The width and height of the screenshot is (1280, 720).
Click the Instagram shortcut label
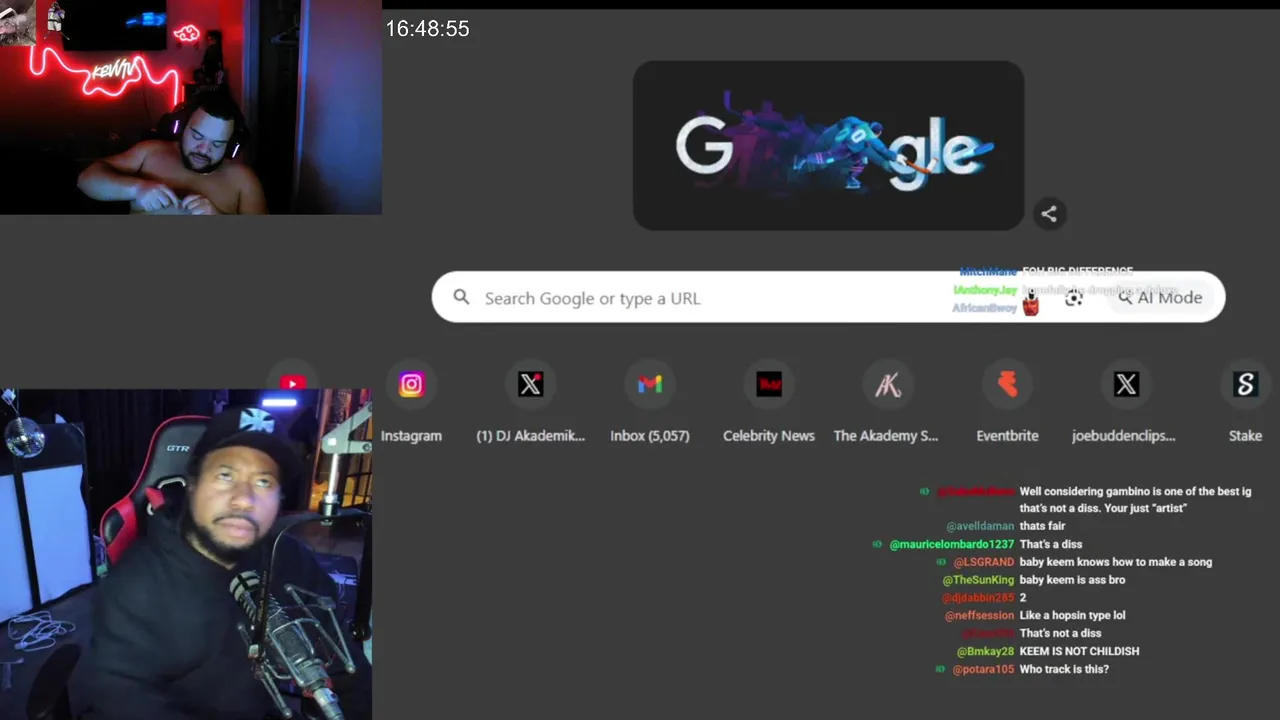click(x=411, y=436)
